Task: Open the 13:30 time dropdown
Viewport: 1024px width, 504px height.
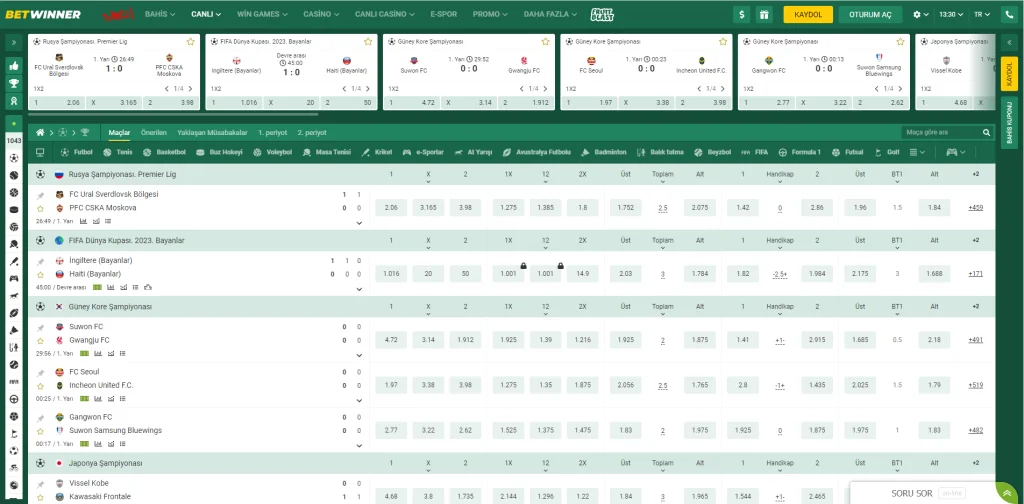Action: [951, 14]
